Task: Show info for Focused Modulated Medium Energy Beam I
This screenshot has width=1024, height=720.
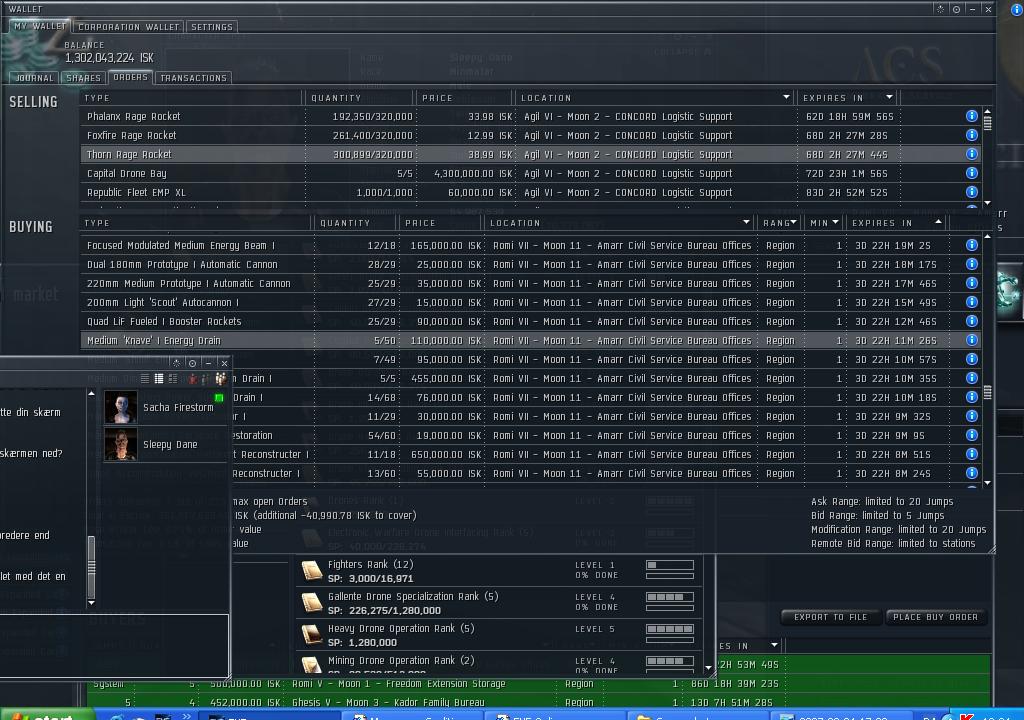Action: (x=972, y=244)
